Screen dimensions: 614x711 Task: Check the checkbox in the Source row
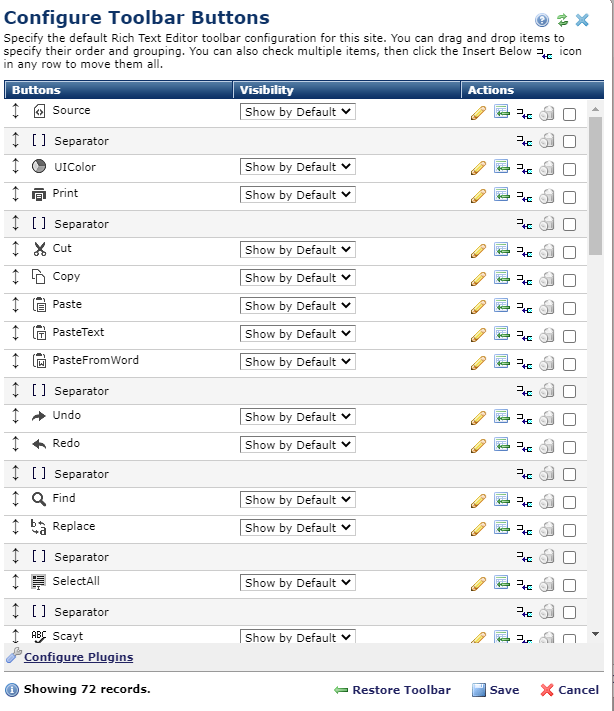pos(569,114)
